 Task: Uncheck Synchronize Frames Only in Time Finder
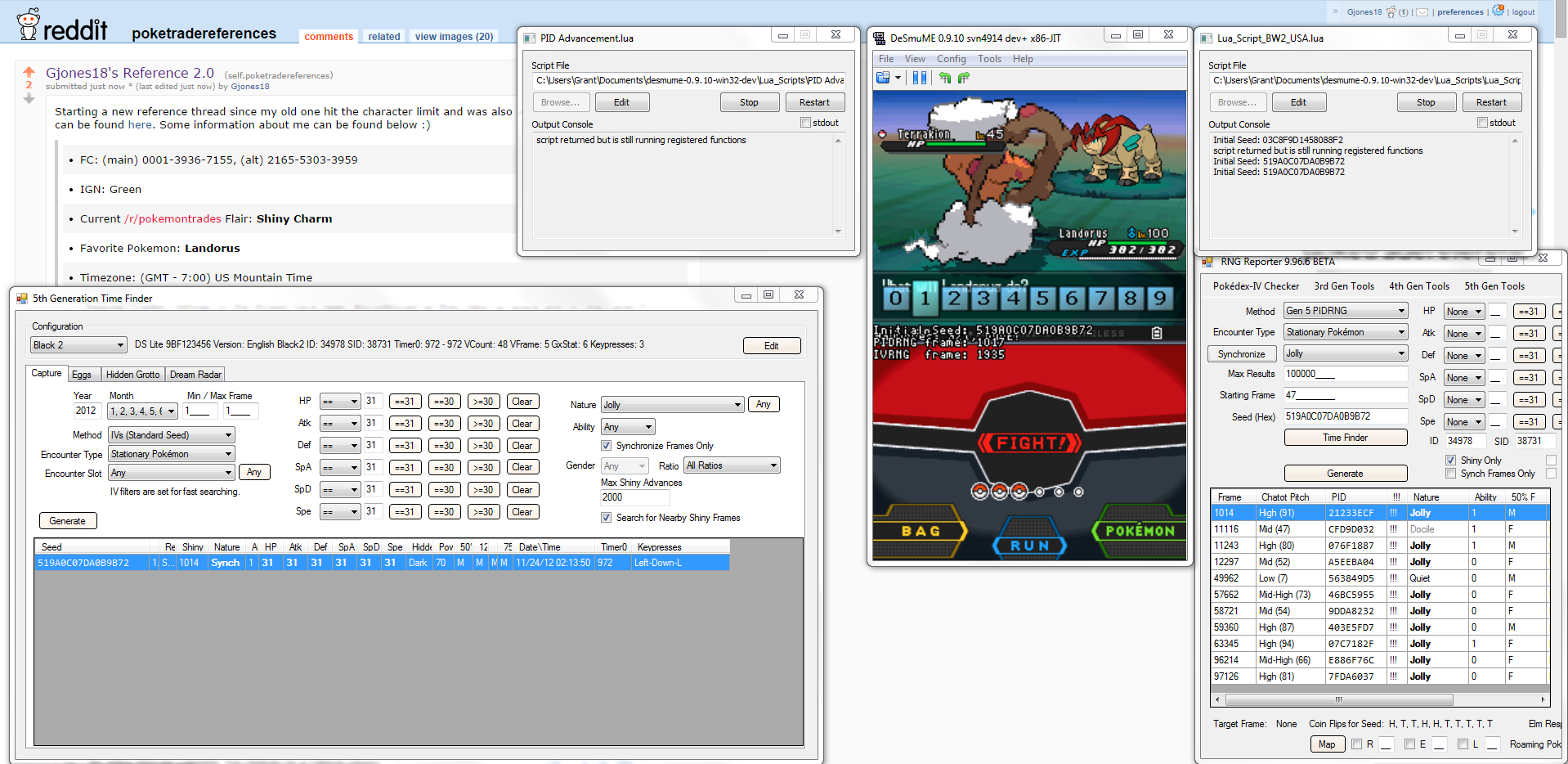point(606,446)
